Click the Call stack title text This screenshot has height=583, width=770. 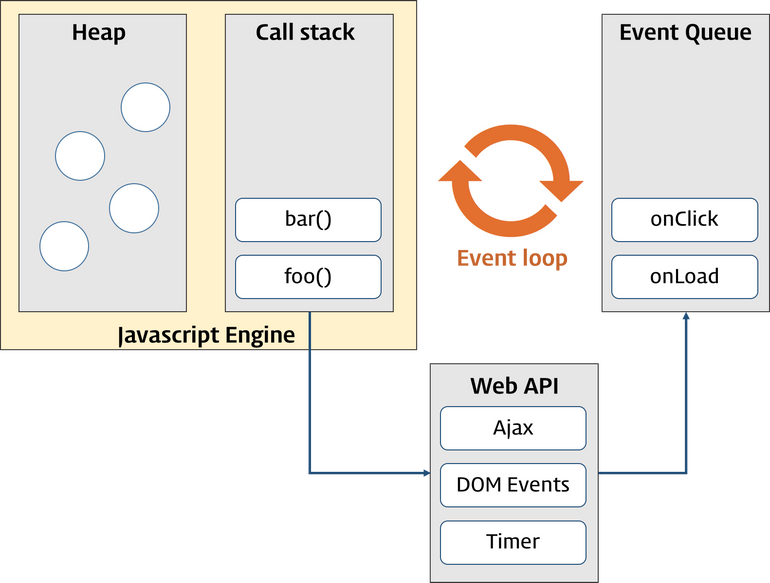[x=305, y=32]
